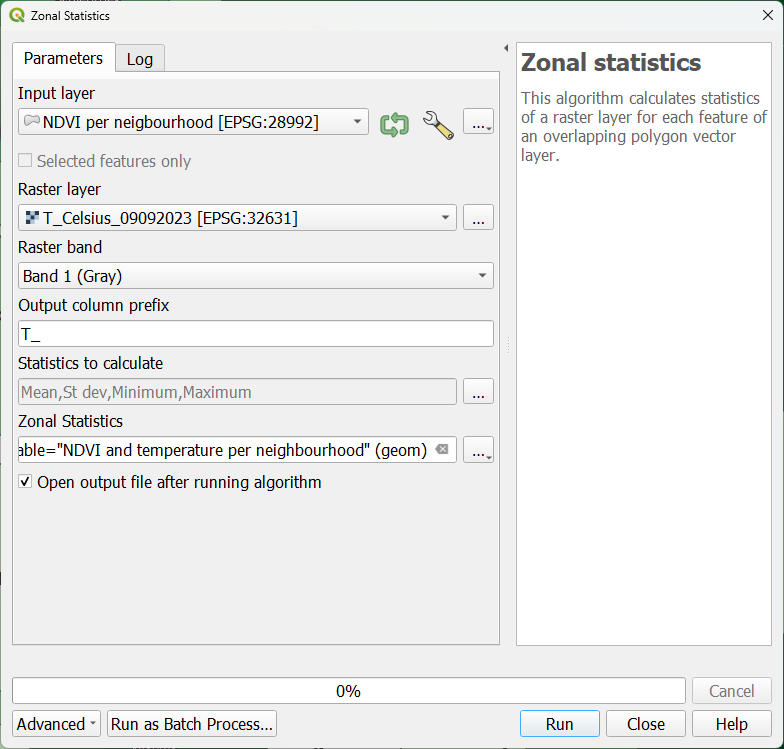Image resolution: width=784 pixels, height=749 pixels.
Task: Expand the Input layer dropdown
Action: click(358, 123)
